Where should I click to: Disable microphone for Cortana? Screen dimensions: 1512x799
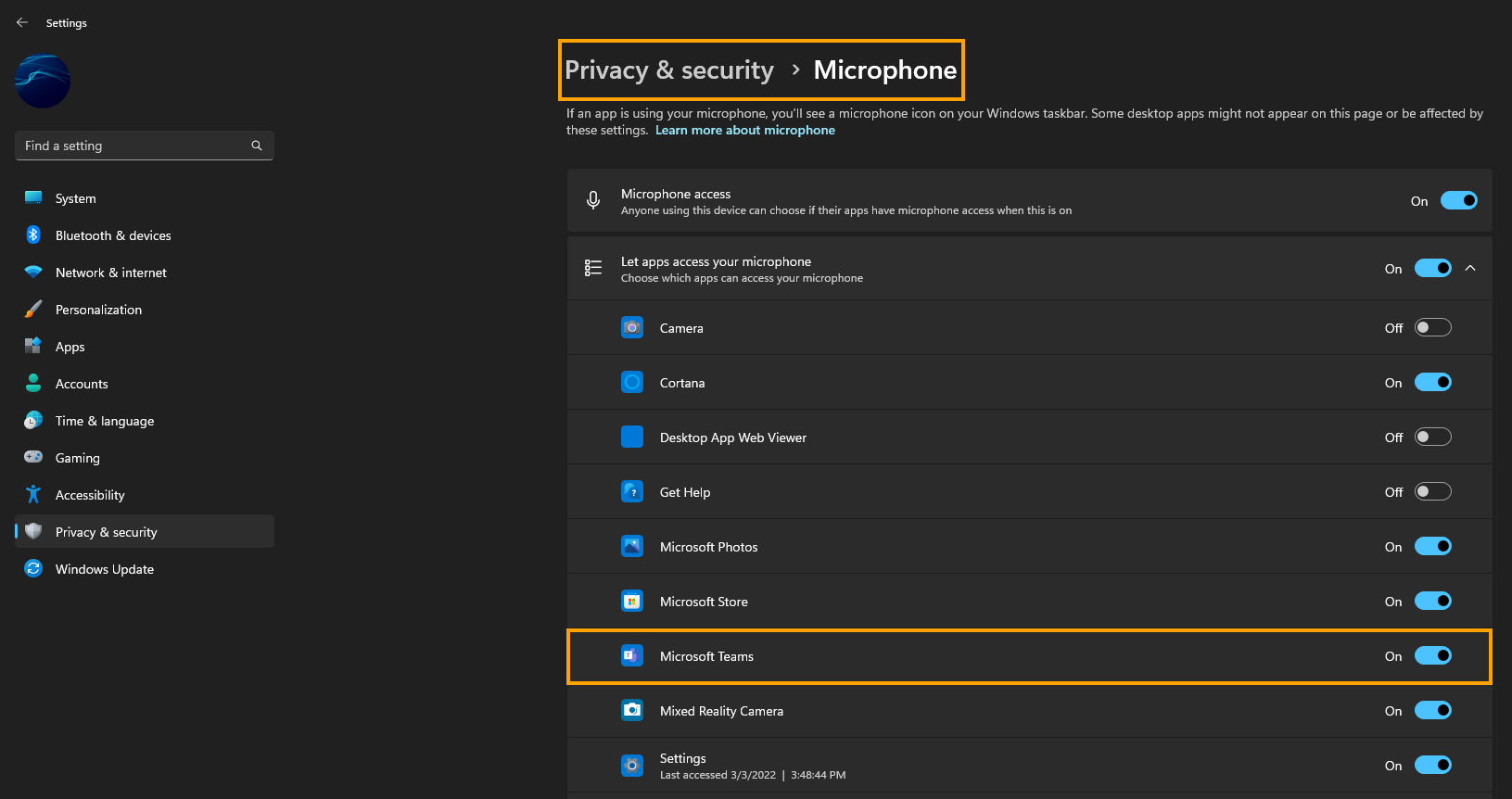[x=1432, y=382]
